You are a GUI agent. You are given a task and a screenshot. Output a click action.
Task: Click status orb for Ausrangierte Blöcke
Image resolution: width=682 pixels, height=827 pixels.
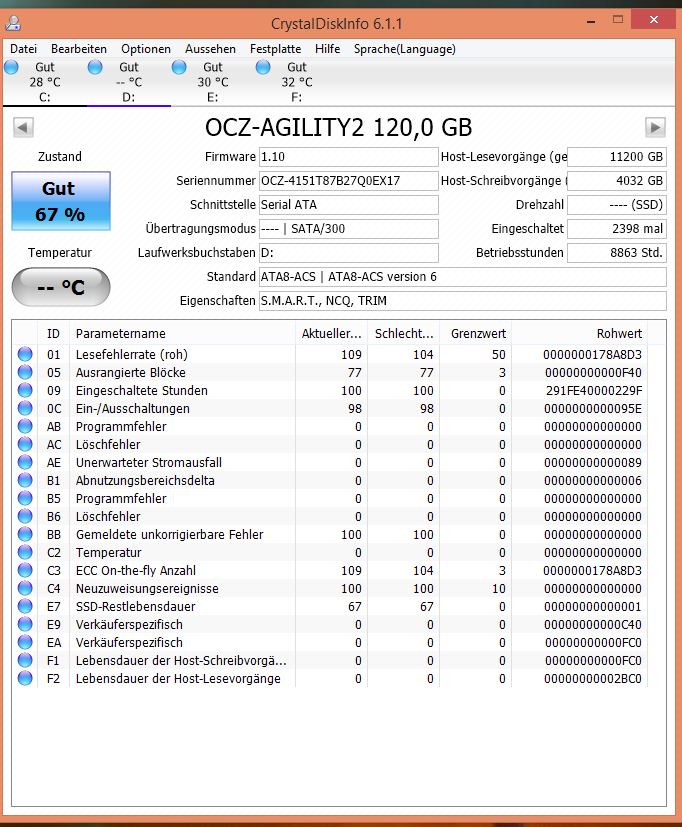(25, 372)
